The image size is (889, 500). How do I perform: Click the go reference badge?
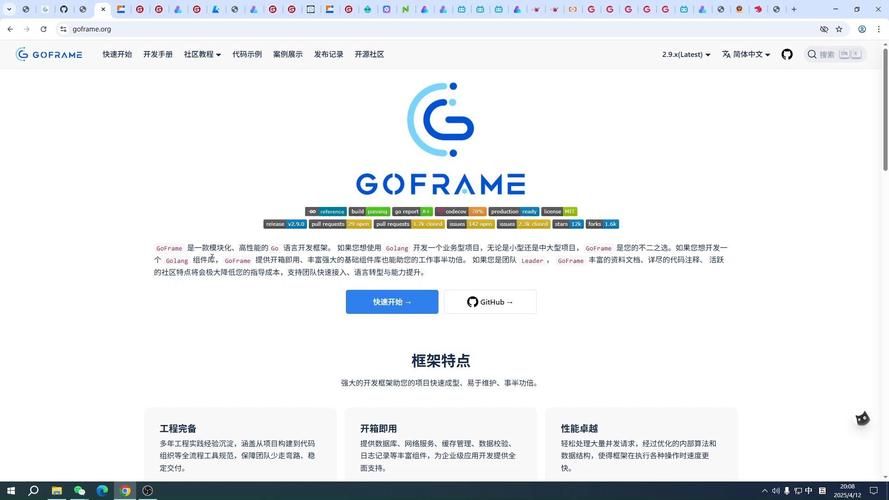point(326,211)
